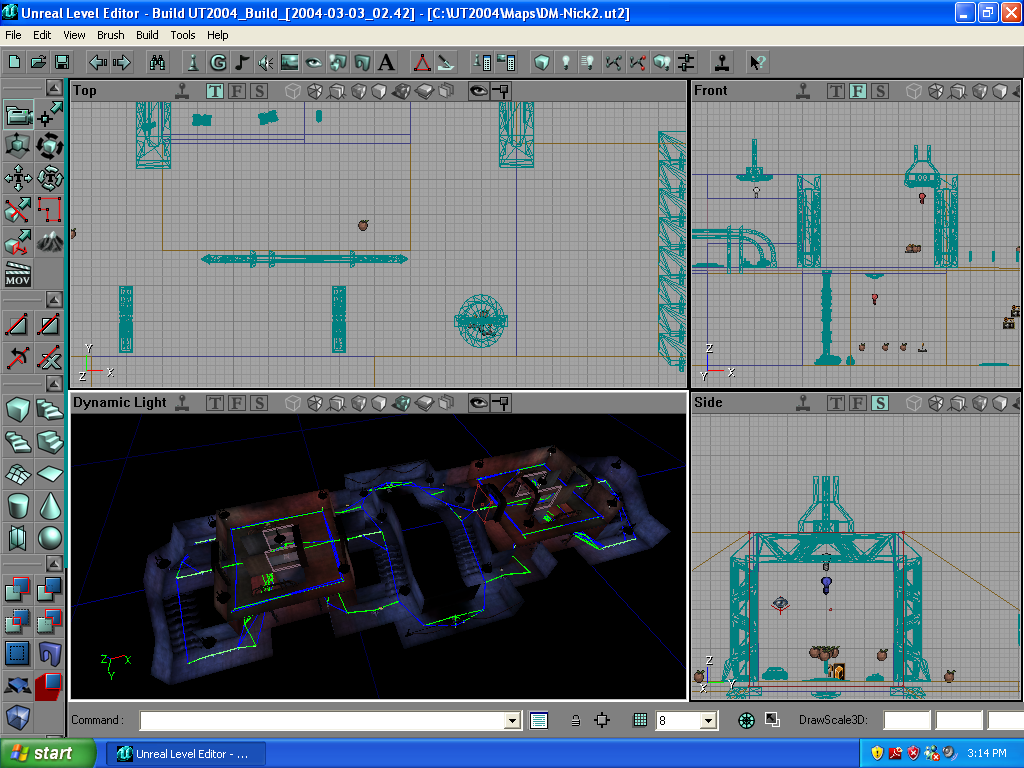Click inside the Command input field
Screen dimensions: 1024x768
[323, 720]
